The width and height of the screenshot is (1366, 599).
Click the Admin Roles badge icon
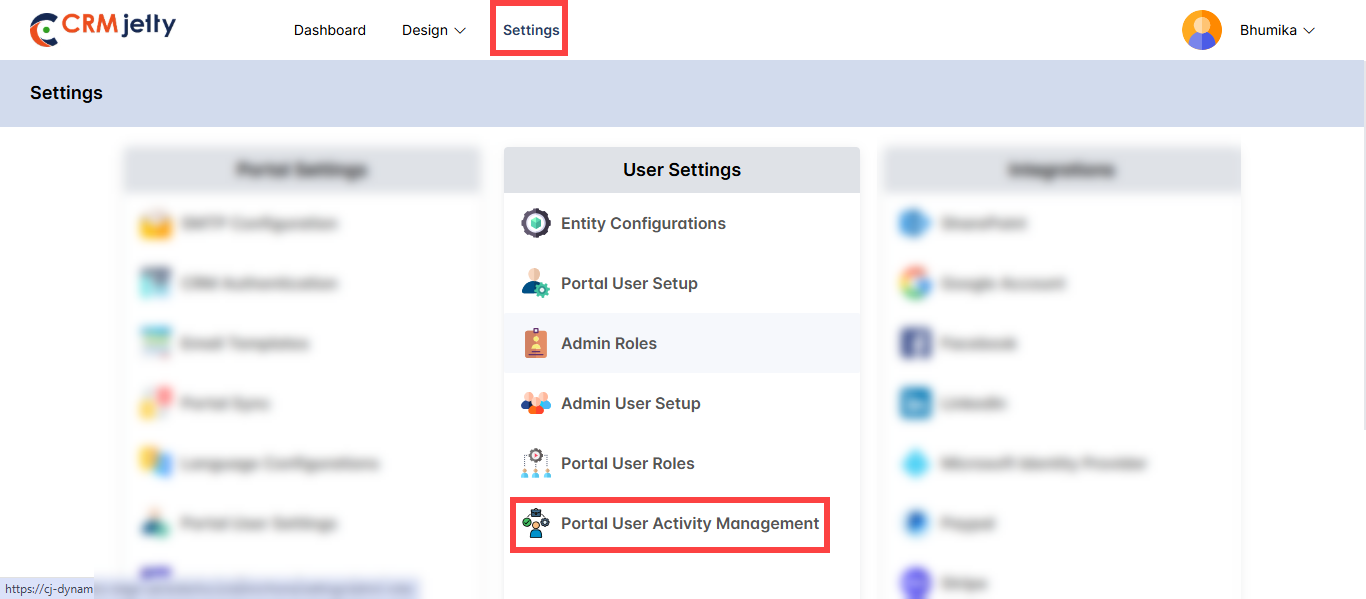click(536, 343)
